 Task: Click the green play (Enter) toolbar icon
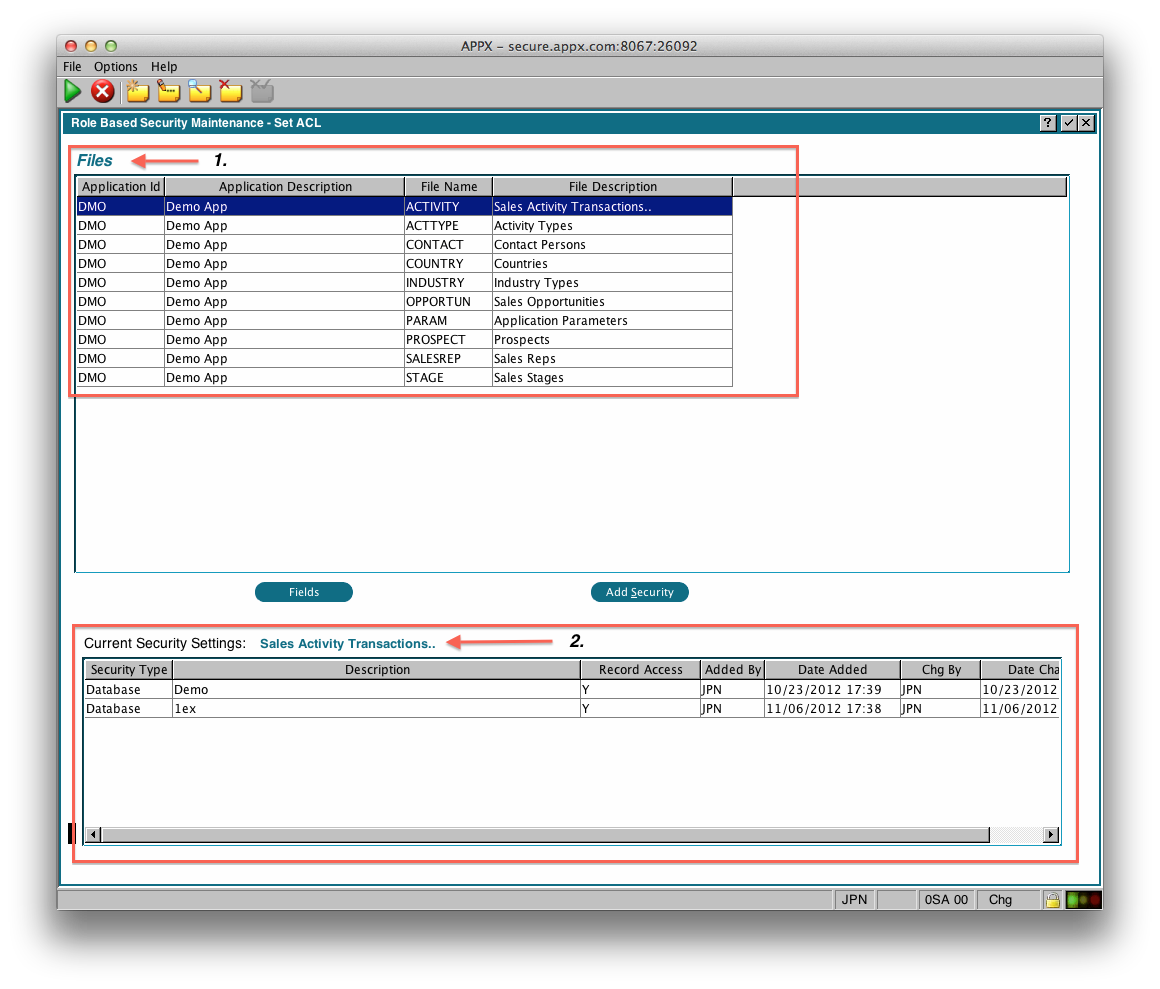[73, 92]
